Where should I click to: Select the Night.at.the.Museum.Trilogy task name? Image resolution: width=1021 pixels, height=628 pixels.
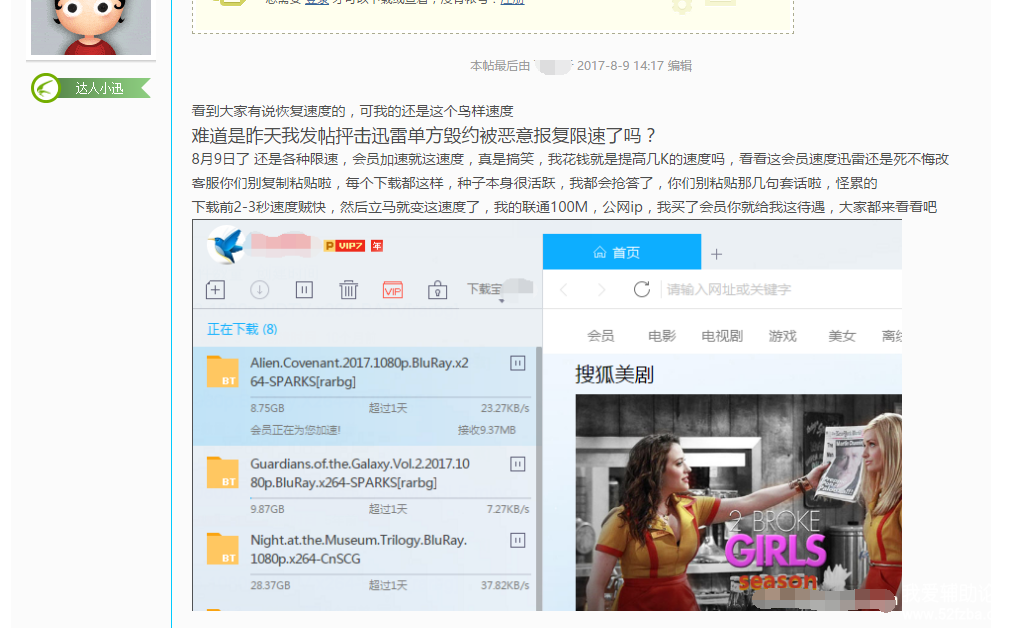[x=359, y=549]
